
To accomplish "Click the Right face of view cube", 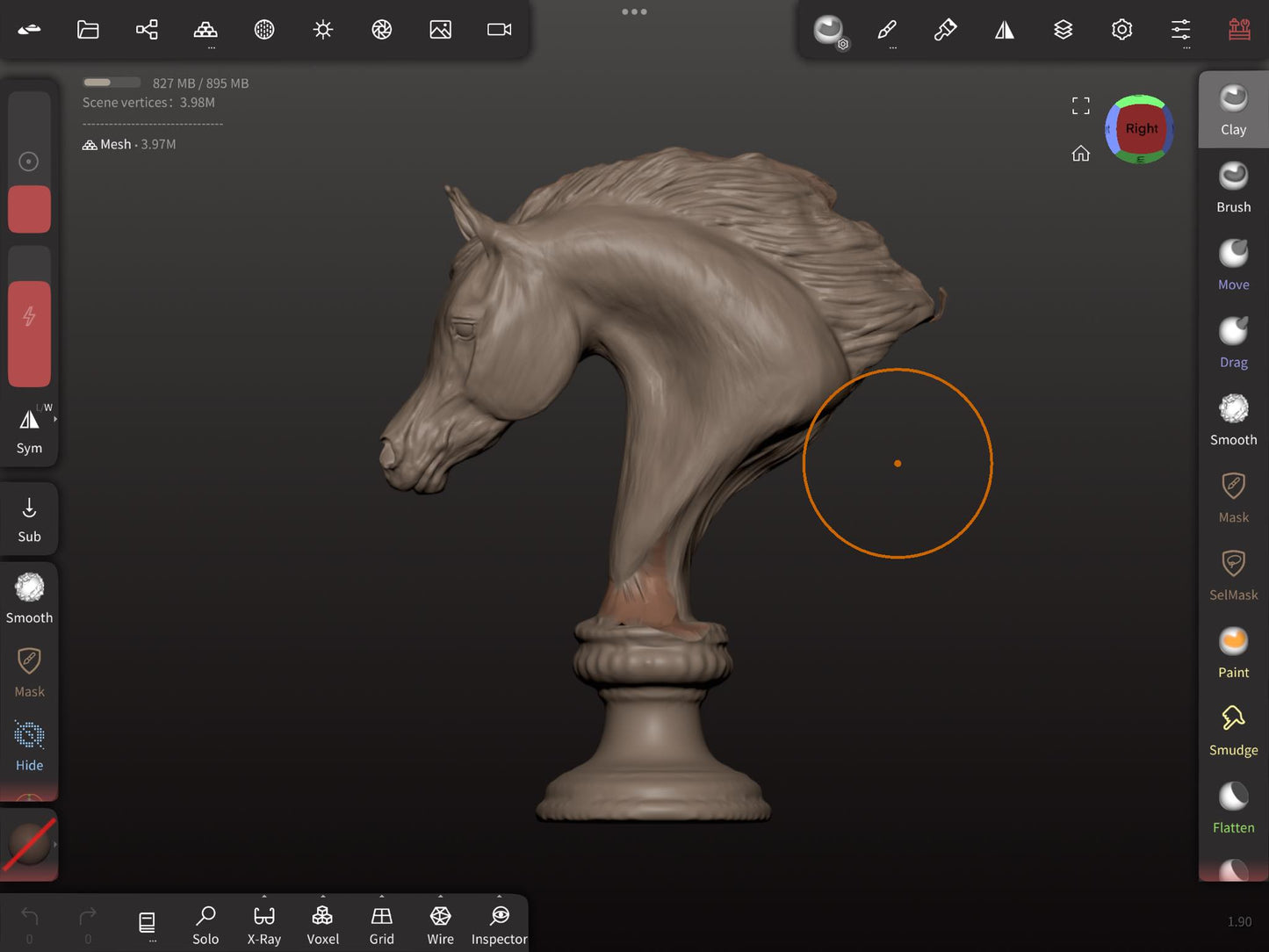I will (x=1141, y=128).
